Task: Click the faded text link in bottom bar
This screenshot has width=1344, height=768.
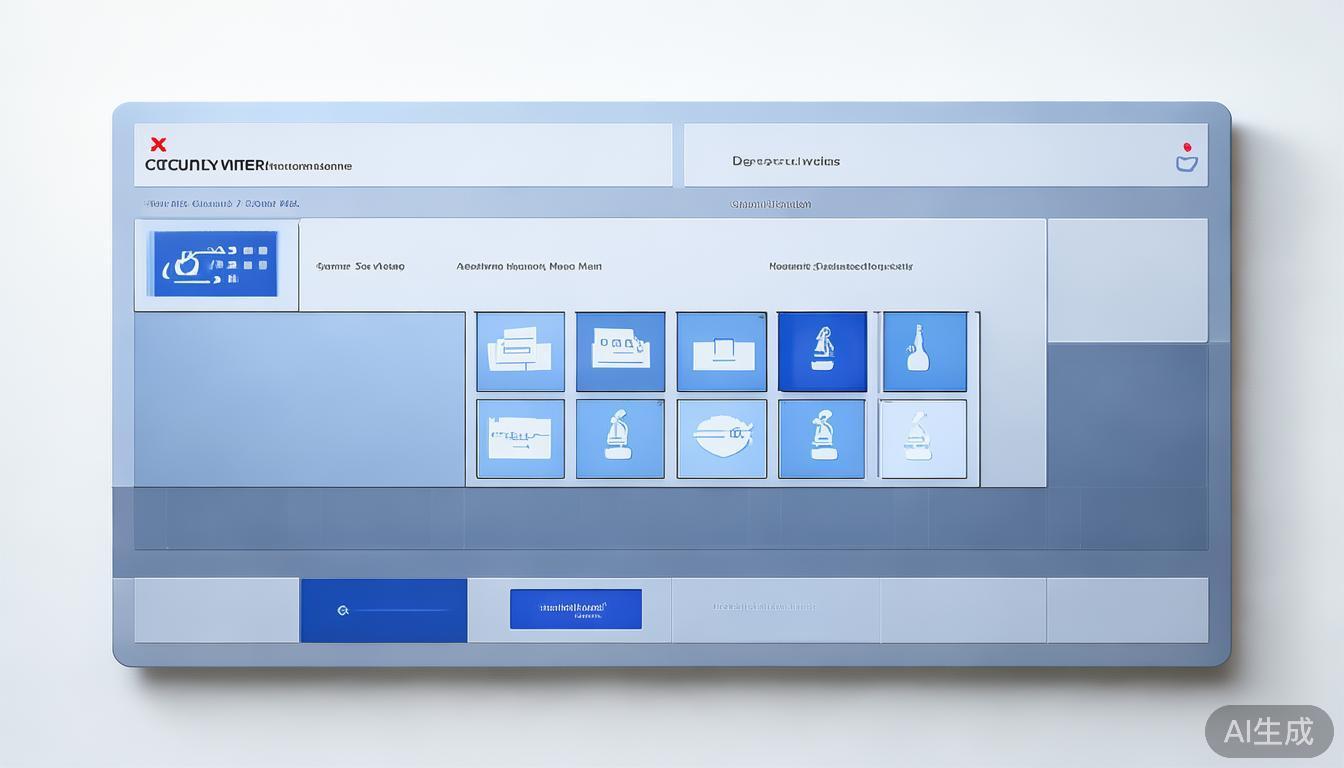Action: [764, 607]
